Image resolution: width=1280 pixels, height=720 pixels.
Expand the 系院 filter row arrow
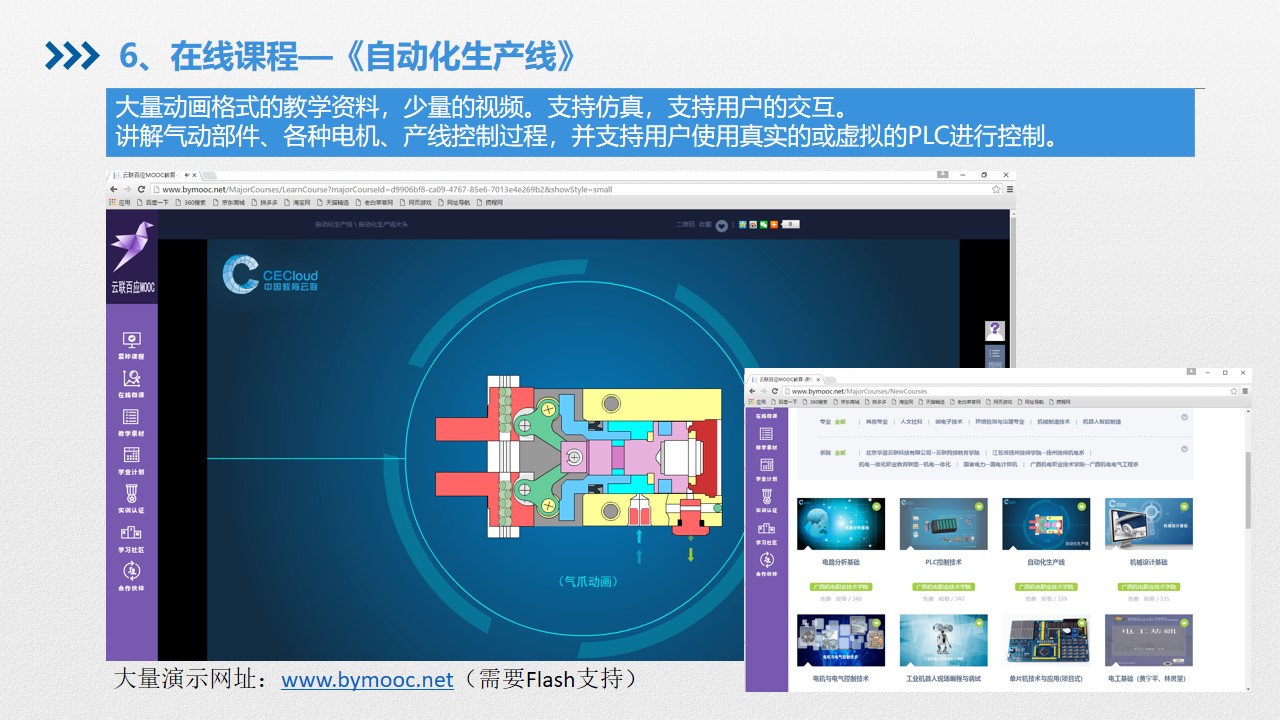click(1184, 449)
